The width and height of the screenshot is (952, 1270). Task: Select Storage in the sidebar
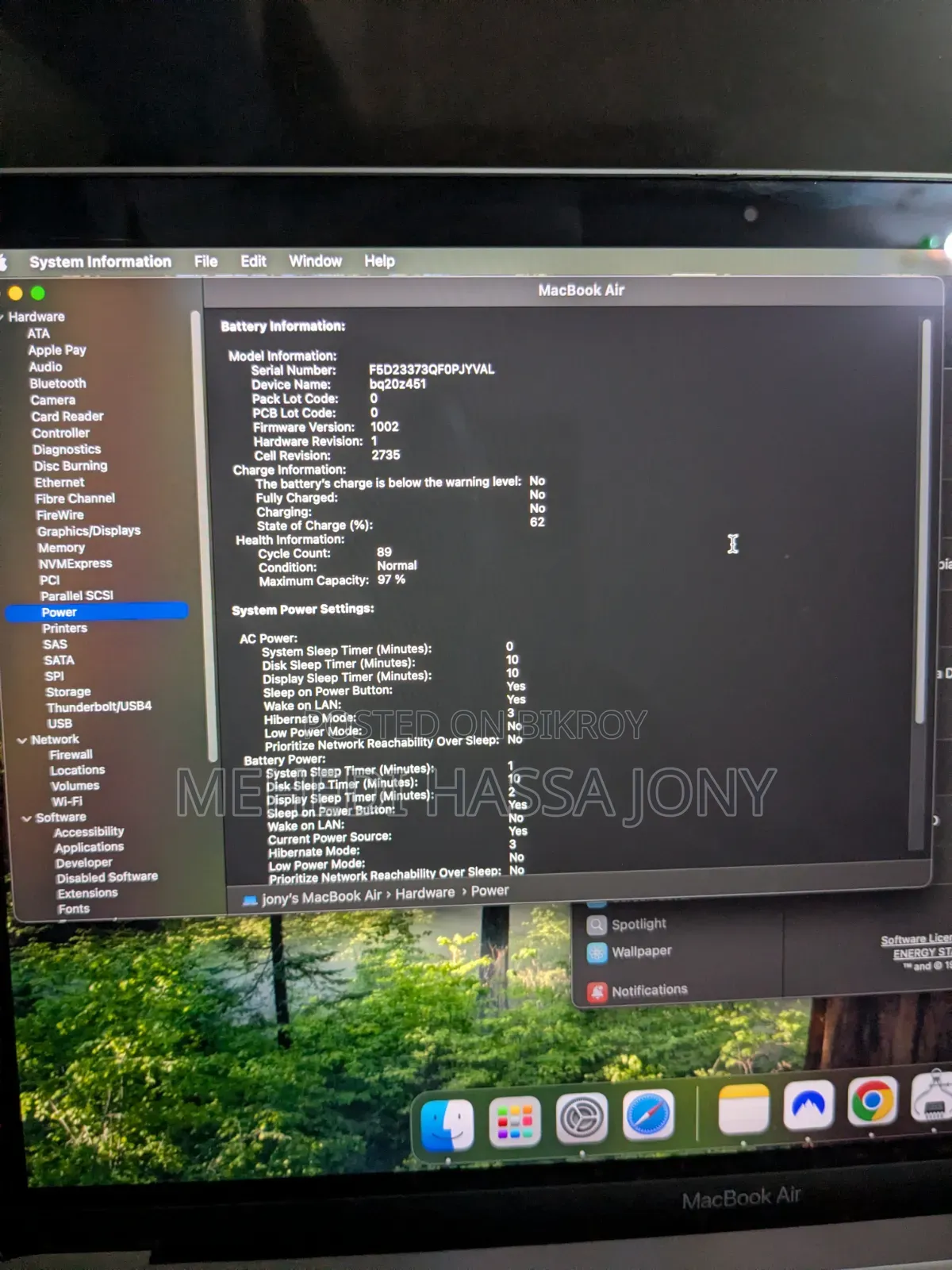pos(68,692)
